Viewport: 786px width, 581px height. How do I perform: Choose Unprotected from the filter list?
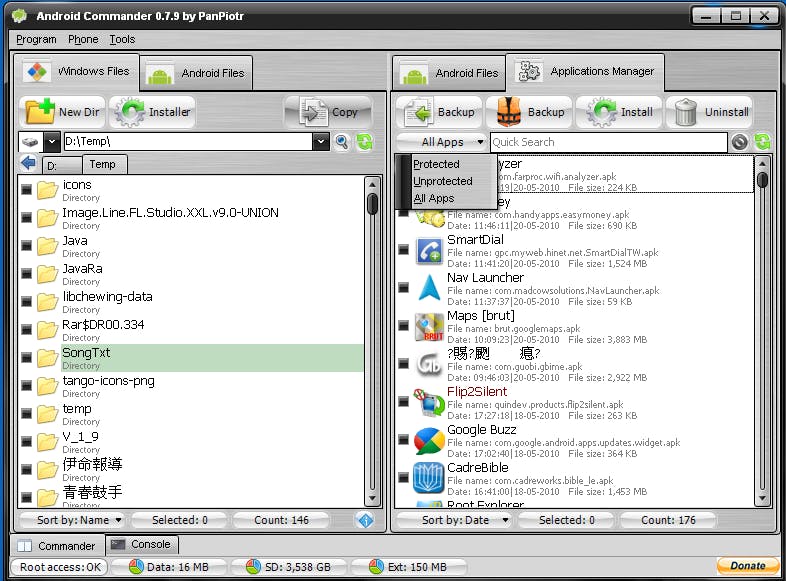[443, 181]
